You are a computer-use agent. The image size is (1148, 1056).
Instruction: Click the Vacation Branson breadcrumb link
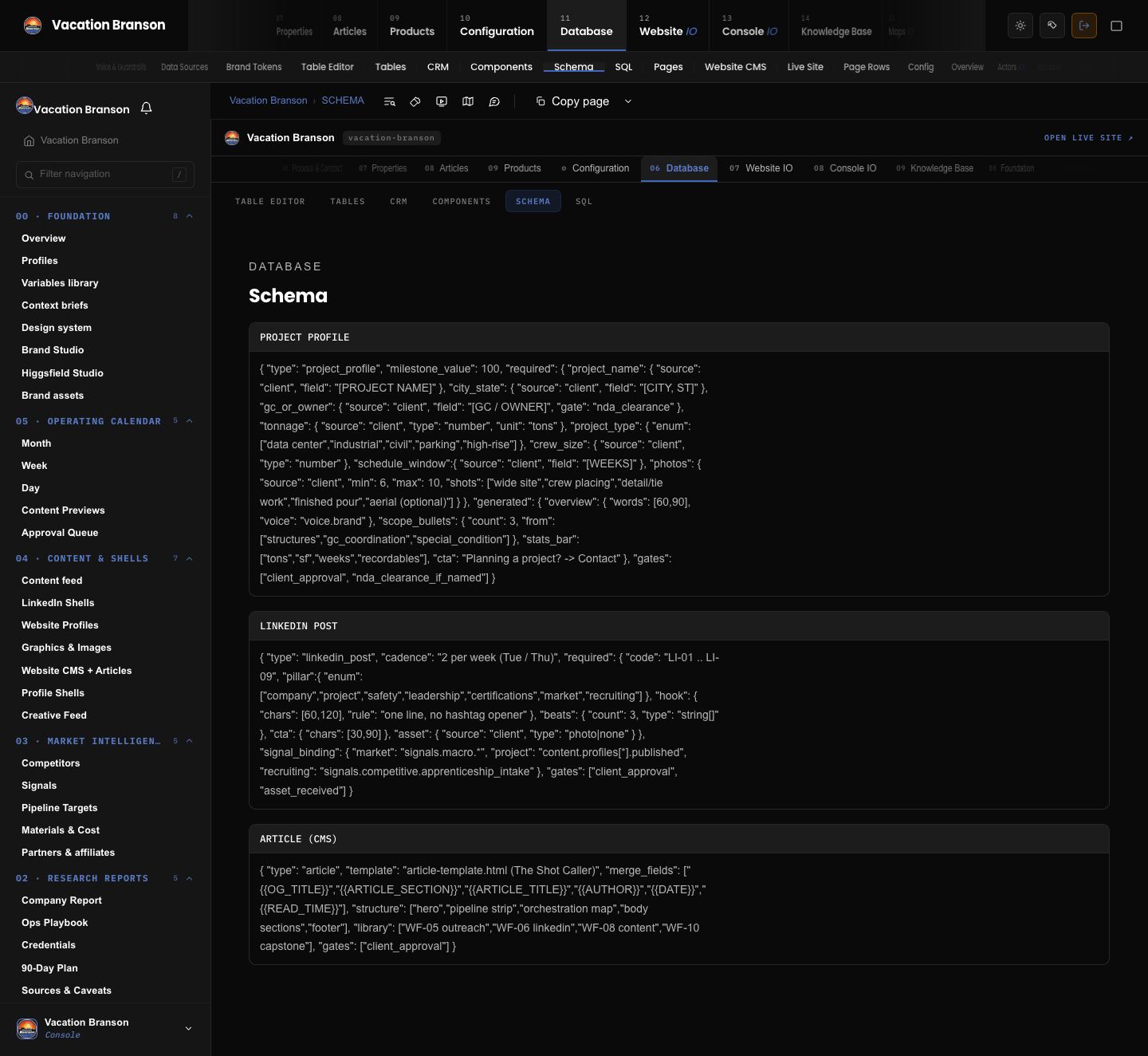click(x=268, y=100)
